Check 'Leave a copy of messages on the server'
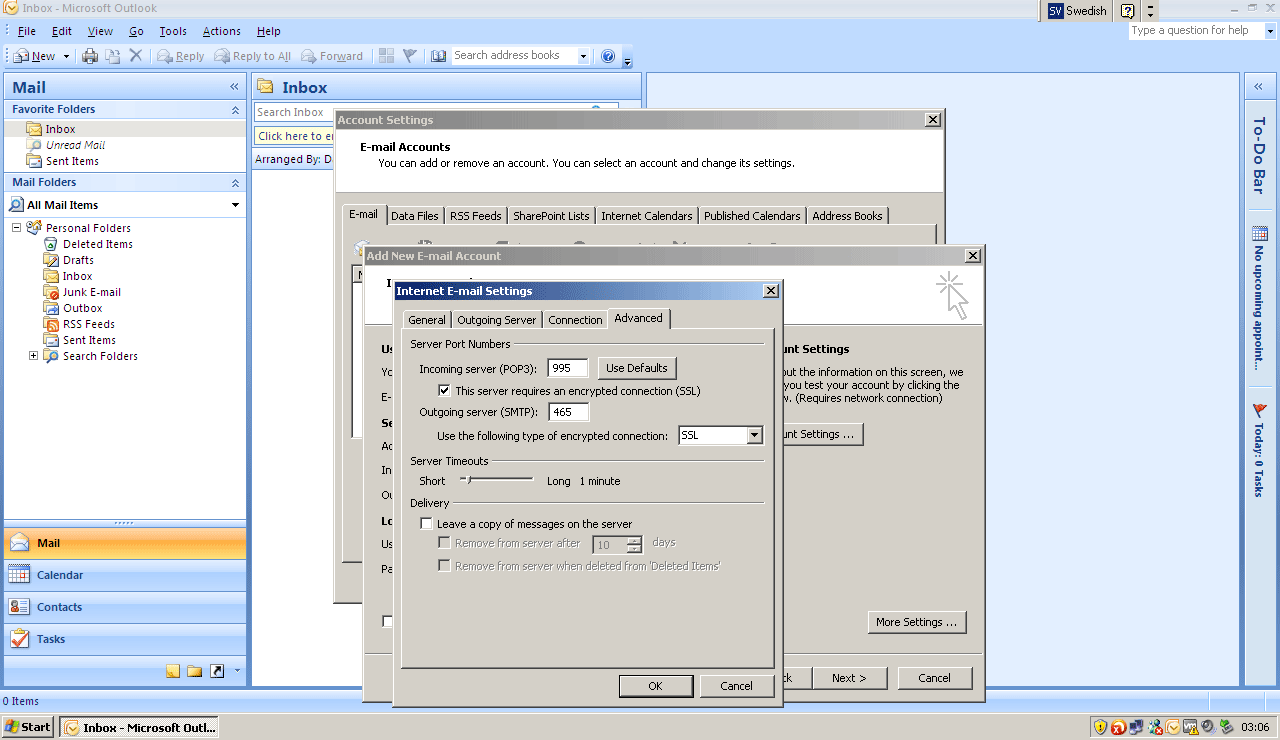 (427, 524)
